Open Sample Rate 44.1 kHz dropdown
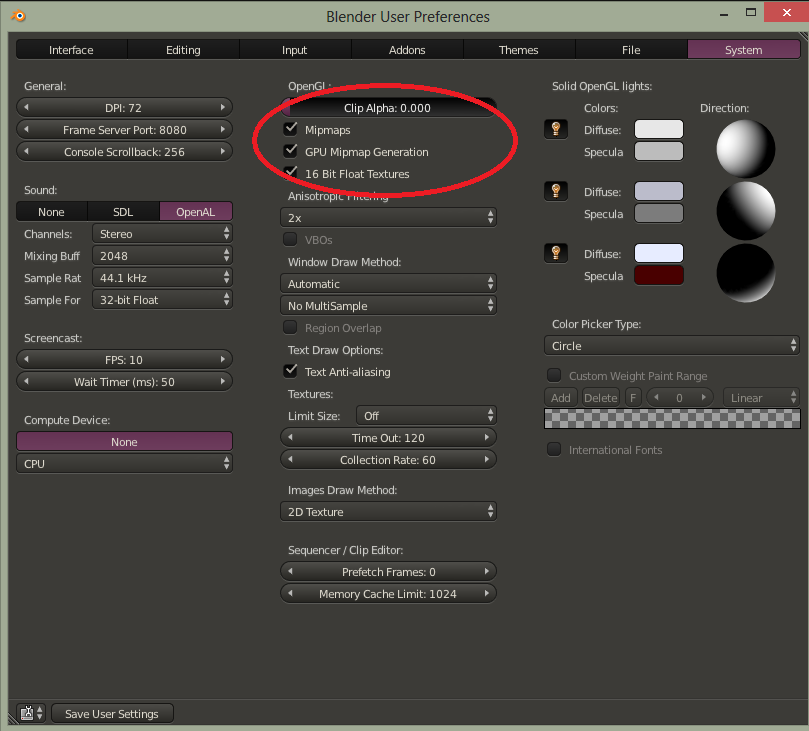The height and width of the screenshot is (731, 809). click(x=163, y=278)
